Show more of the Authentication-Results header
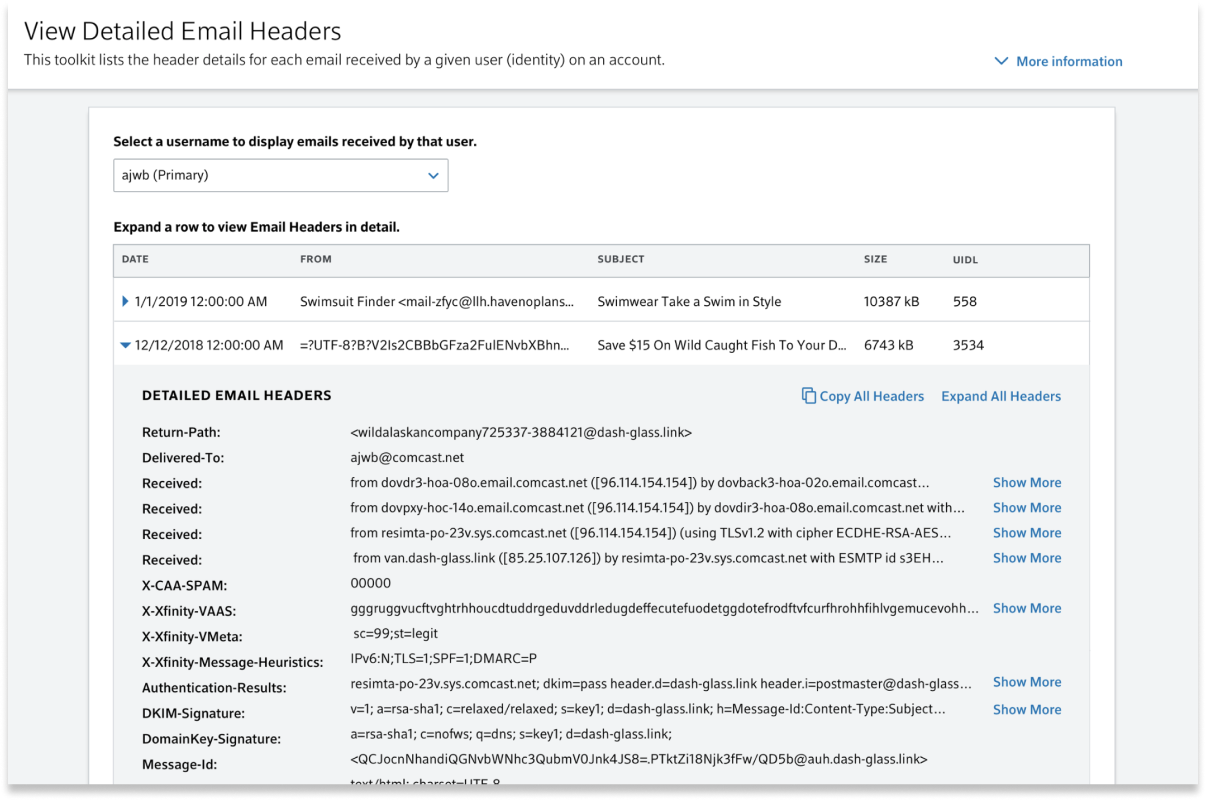The height and width of the screenshot is (801, 1206). click(1026, 682)
